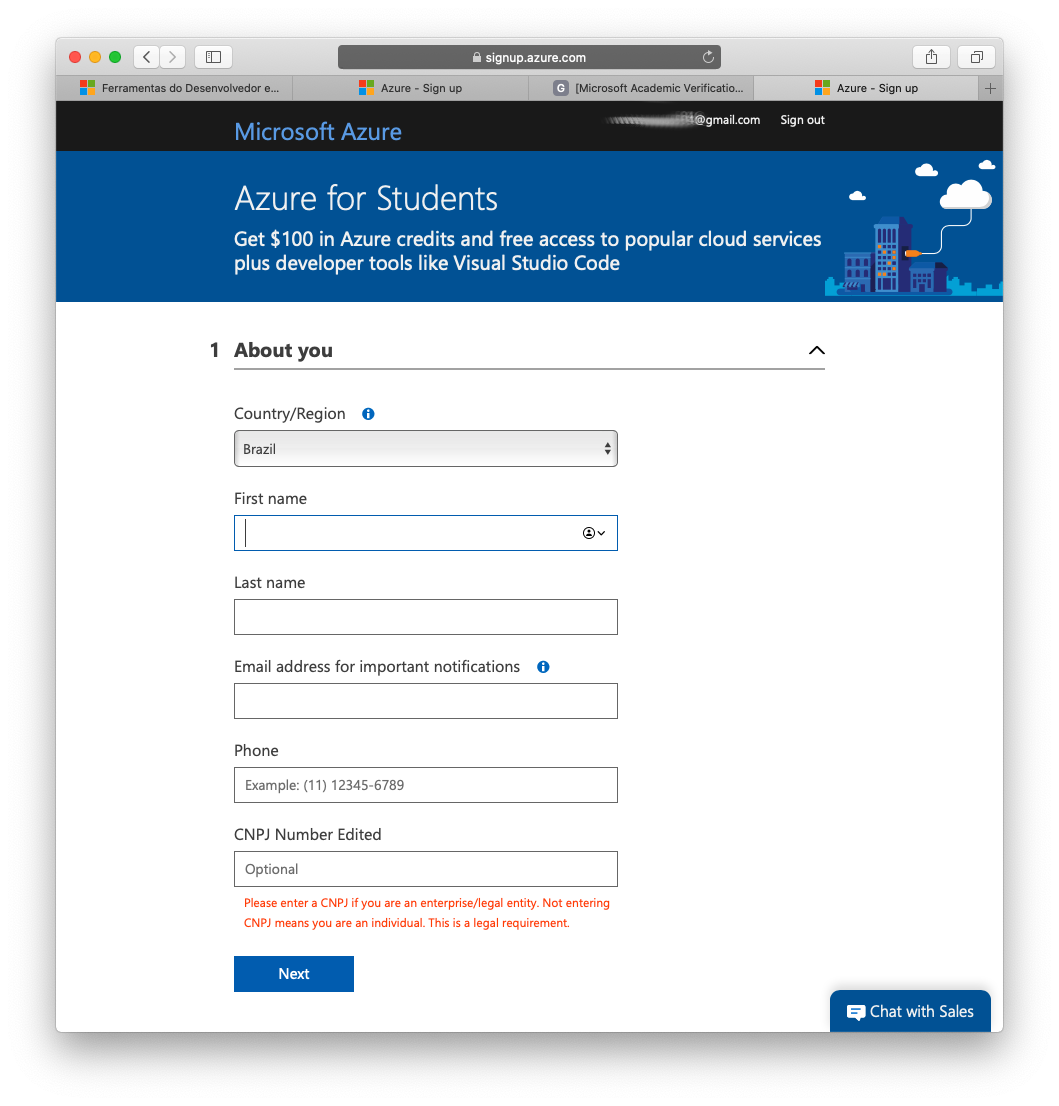Viewport: 1059px width, 1106px height.
Task: Click the signup.azure.com address bar
Action: (529, 57)
